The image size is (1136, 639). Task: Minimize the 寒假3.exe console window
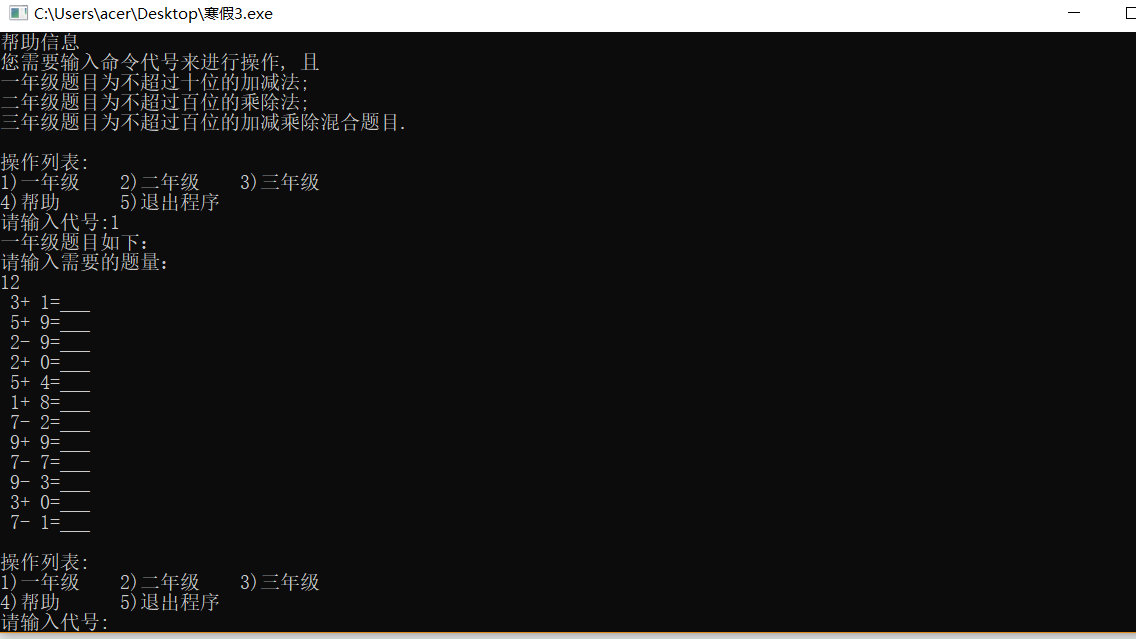(1074, 13)
